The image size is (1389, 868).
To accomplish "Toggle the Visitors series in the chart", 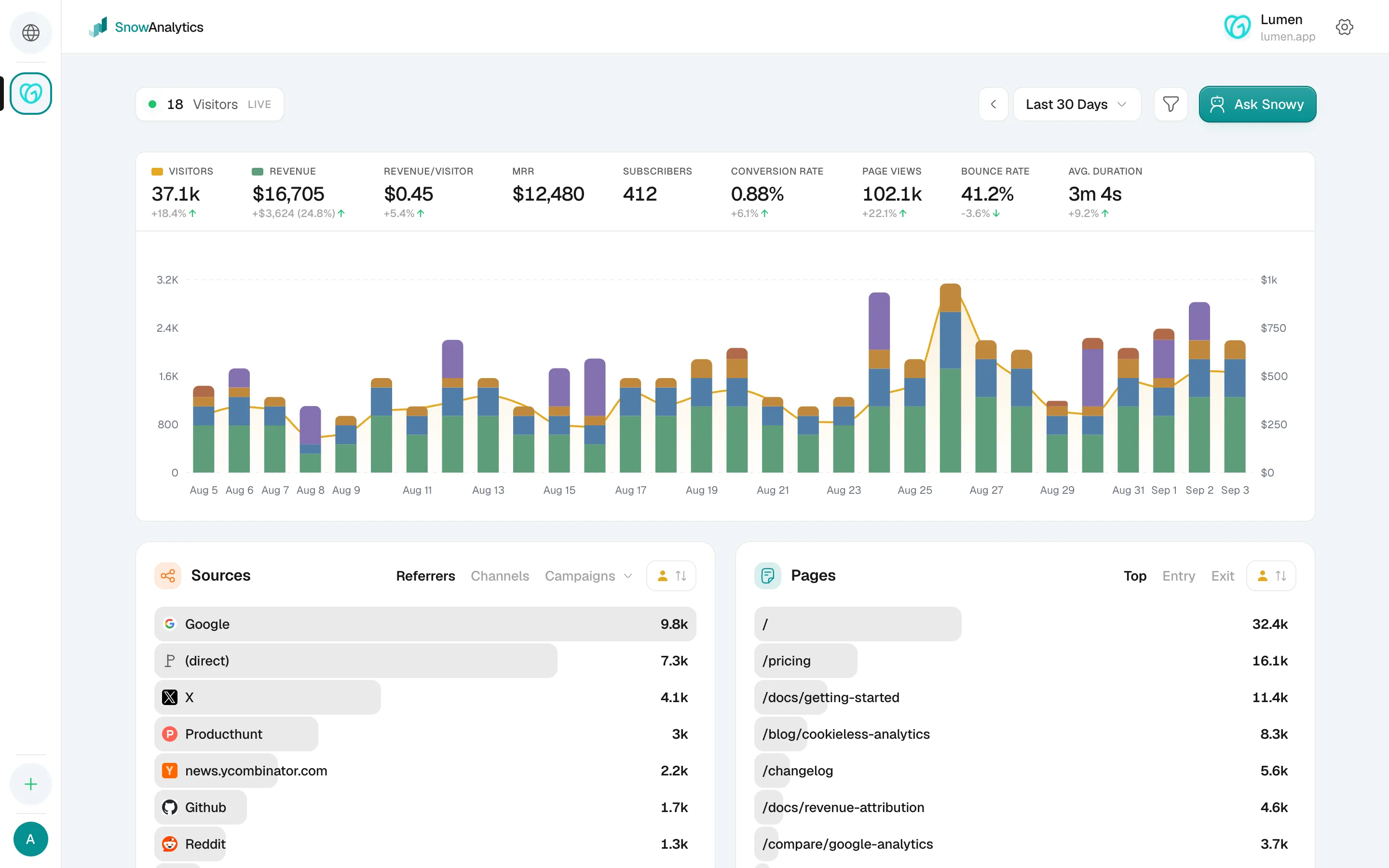I will point(182,171).
